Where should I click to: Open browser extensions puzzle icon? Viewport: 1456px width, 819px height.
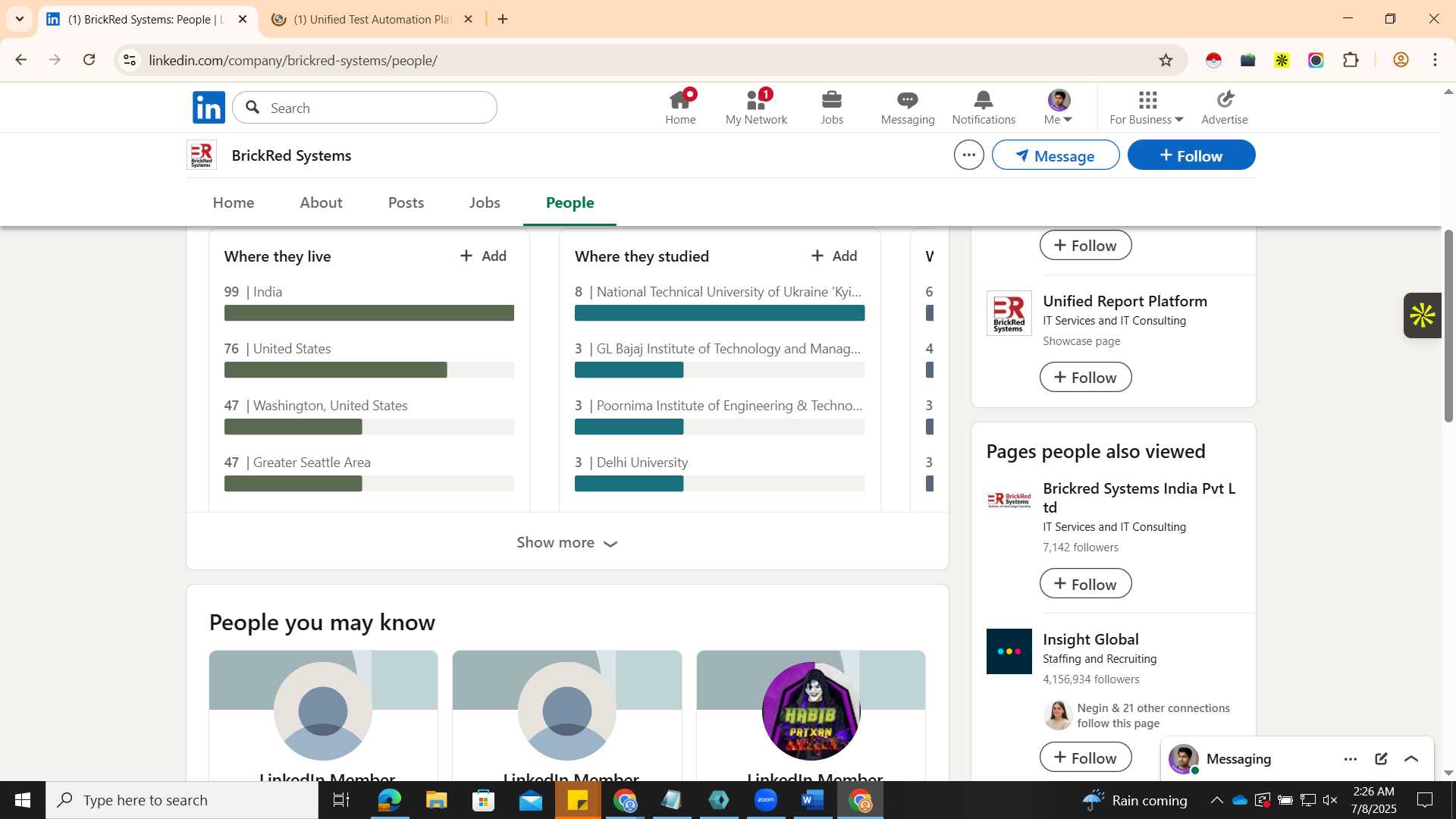(x=1351, y=60)
